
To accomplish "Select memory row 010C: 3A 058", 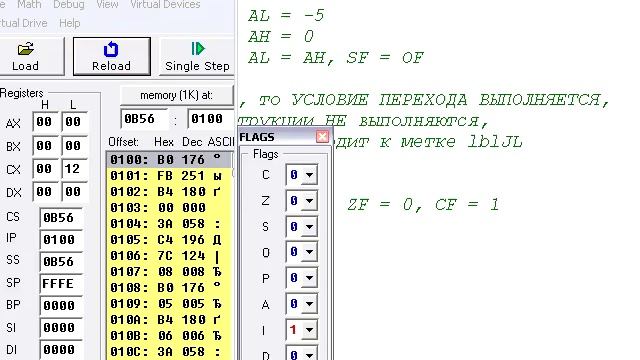I will tap(169, 351).
